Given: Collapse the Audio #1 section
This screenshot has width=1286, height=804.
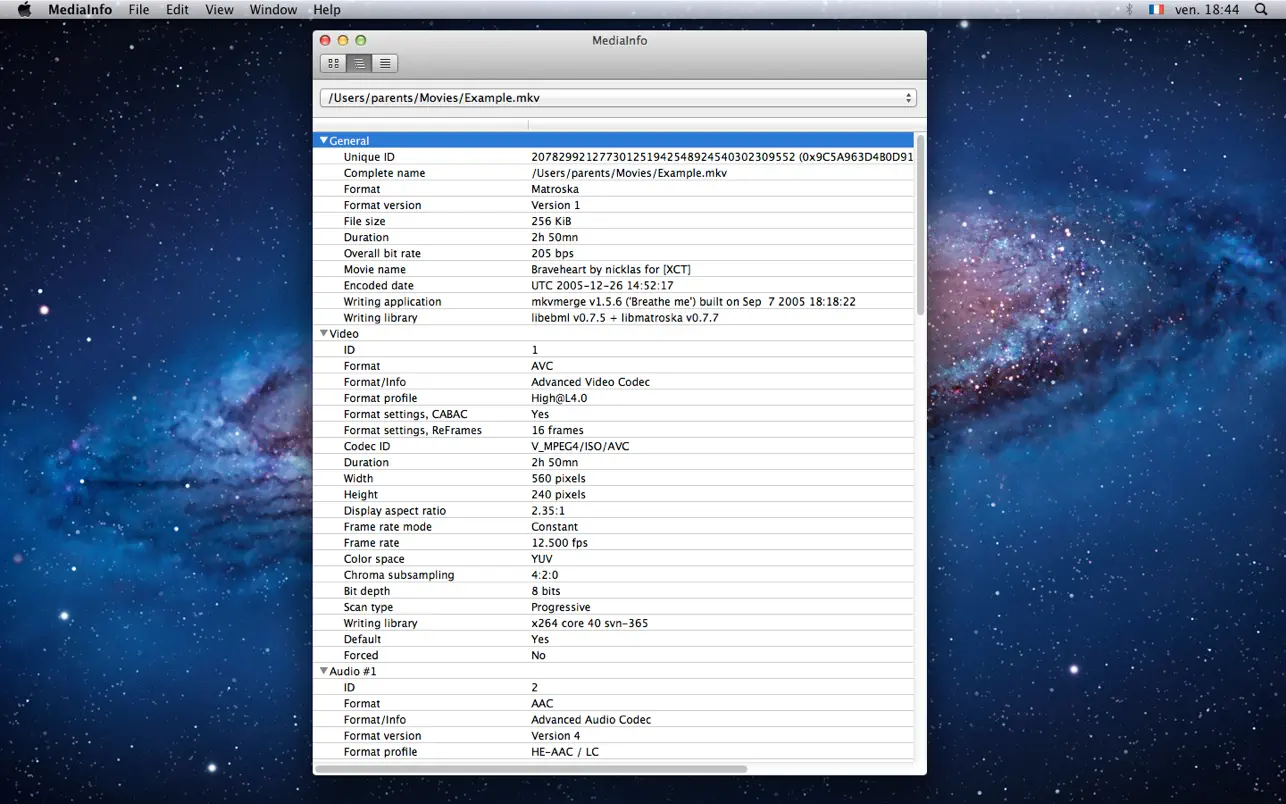Looking at the screenshot, I should pyautogui.click(x=323, y=671).
